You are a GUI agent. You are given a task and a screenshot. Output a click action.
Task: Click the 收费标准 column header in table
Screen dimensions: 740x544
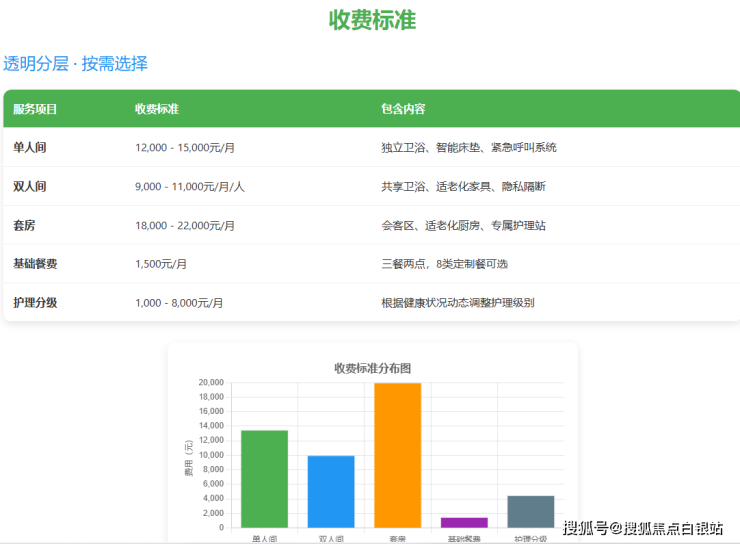(x=157, y=109)
